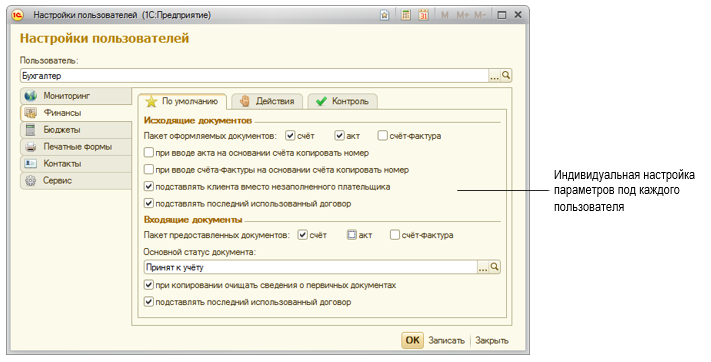This screenshot has height=362, width=711.
Task: Toggle the incoming акт checkbox
Action: click(x=352, y=235)
